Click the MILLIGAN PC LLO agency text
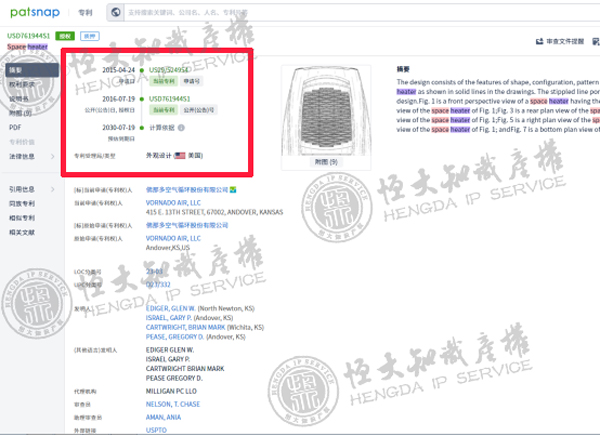 coord(171,391)
